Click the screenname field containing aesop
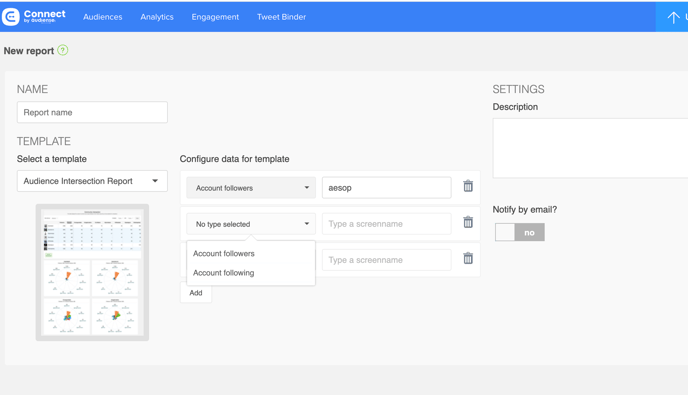 click(x=387, y=188)
